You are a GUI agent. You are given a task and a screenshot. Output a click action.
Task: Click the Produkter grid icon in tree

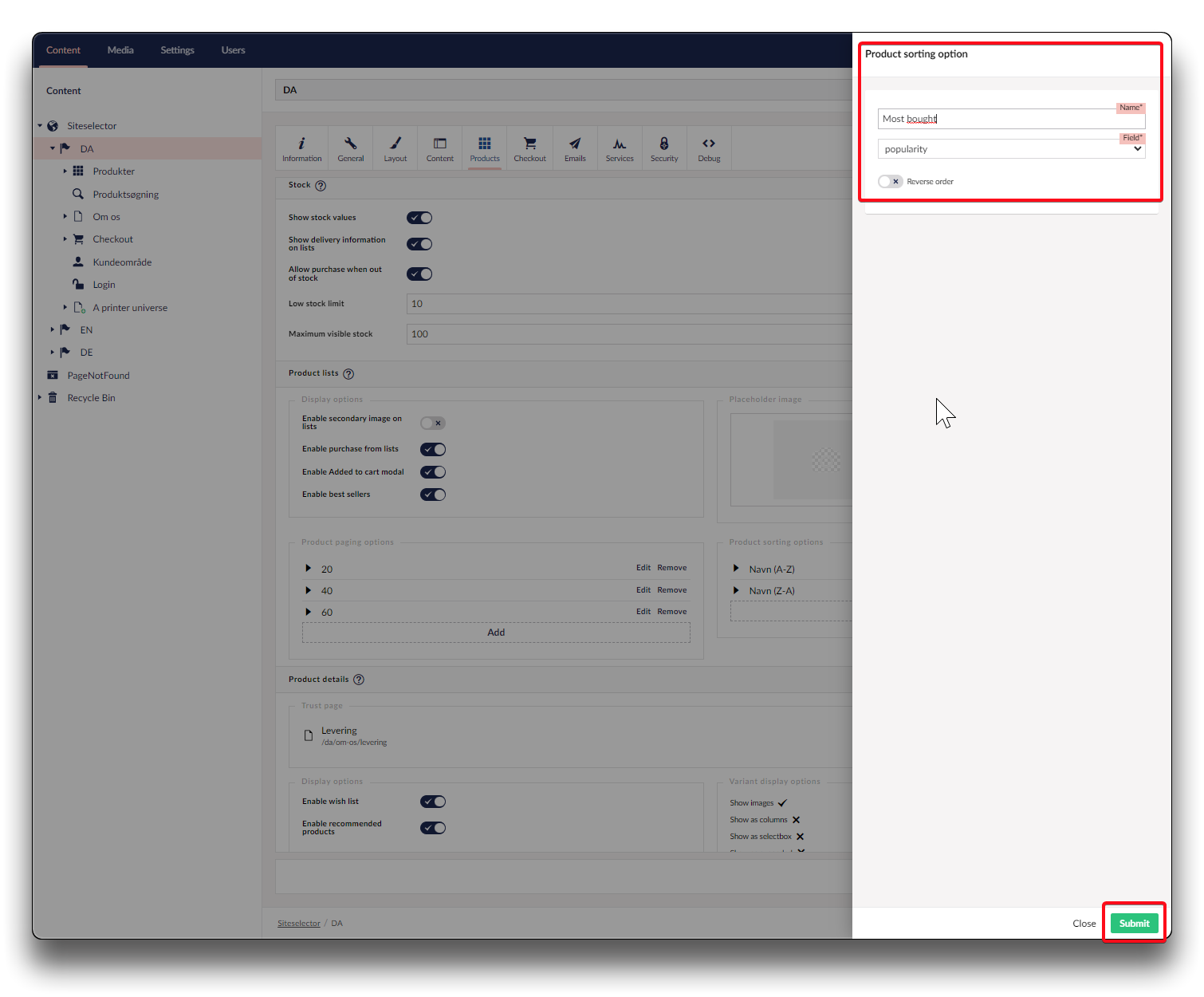[78, 171]
